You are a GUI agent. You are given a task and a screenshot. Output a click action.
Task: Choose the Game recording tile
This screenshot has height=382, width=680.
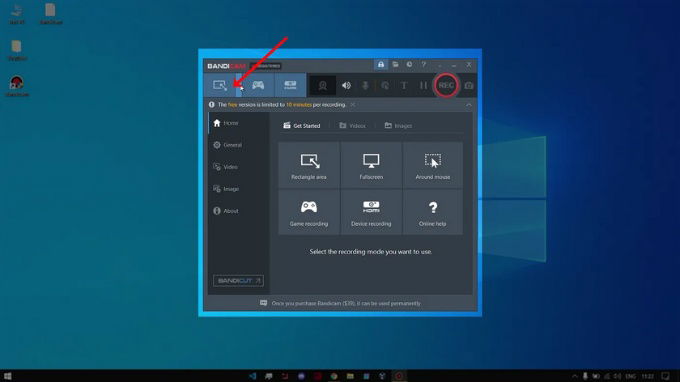click(309, 212)
